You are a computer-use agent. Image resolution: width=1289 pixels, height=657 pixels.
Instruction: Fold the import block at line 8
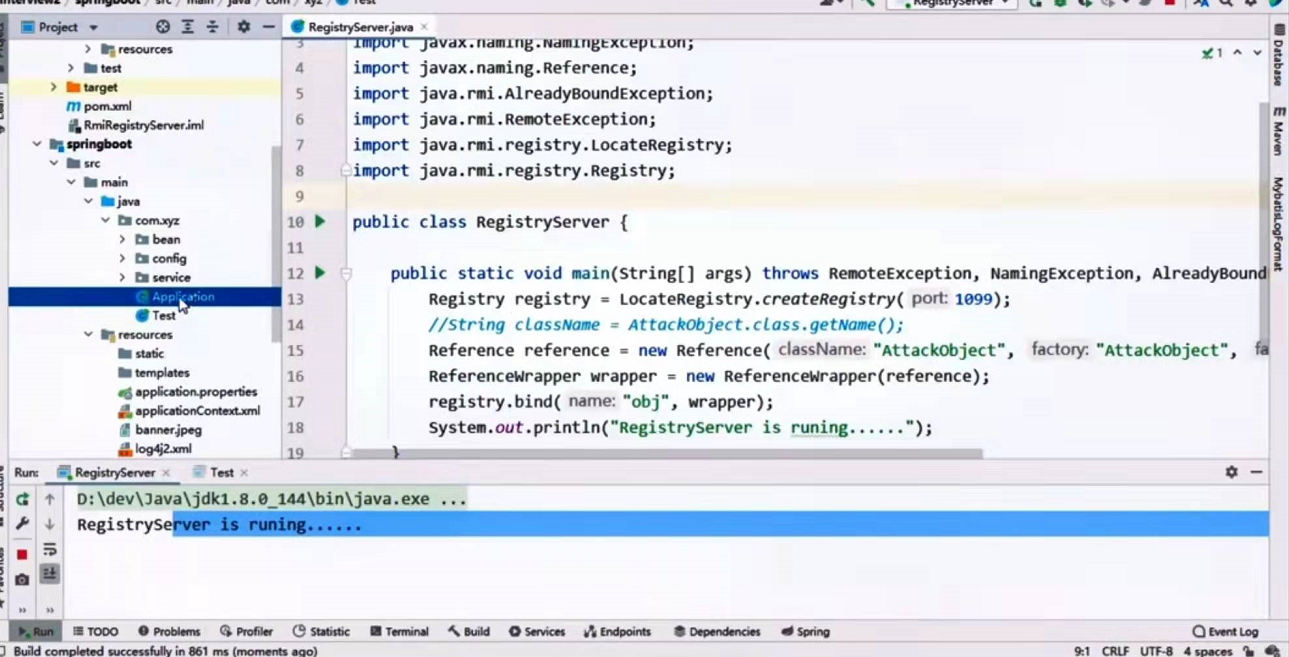(x=346, y=170)
